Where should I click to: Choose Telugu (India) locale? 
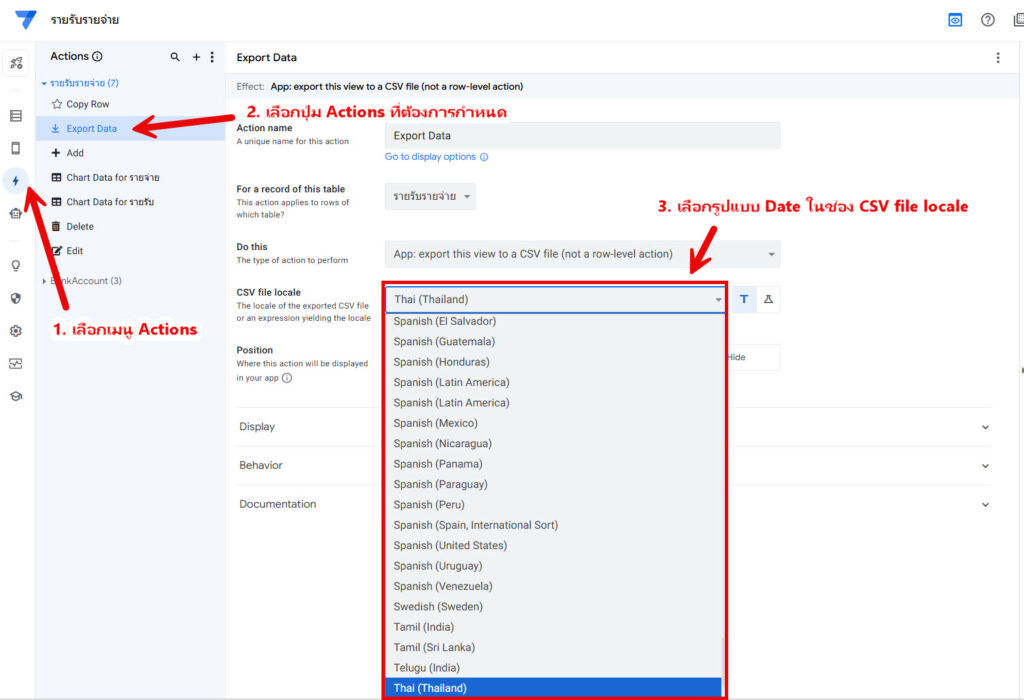coord(552,667)
